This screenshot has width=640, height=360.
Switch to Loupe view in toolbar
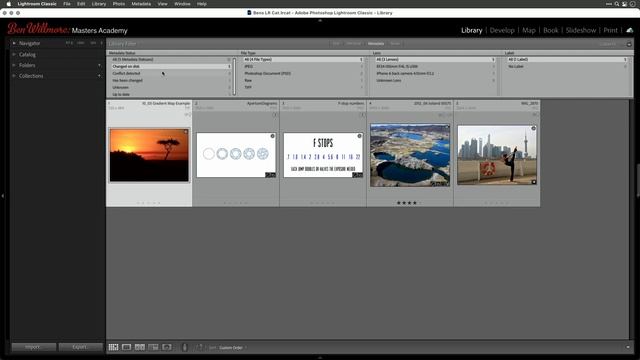[x=127, y=347]
